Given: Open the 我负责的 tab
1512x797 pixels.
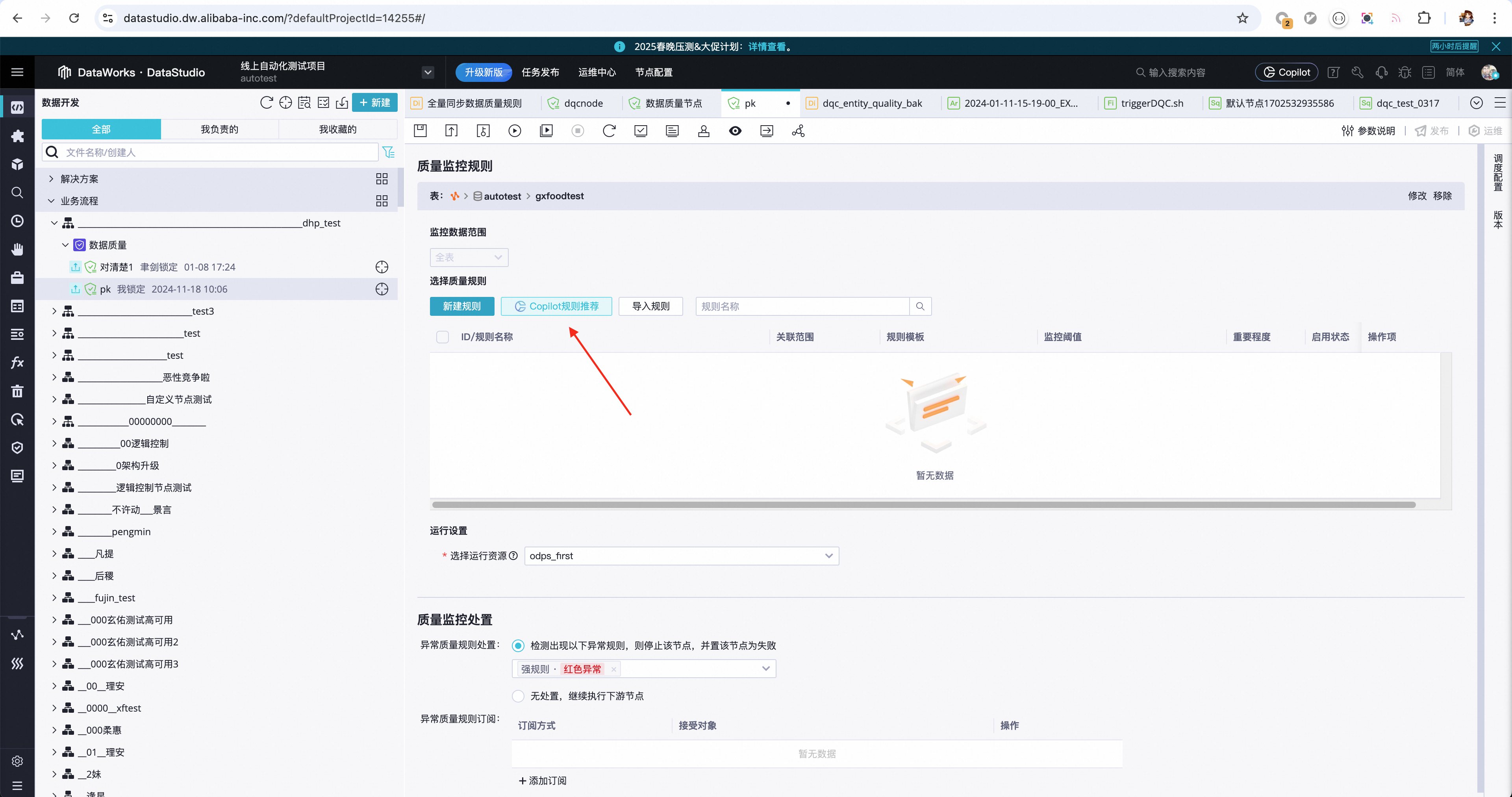Looking at the screenshot, I should click(220, 129).
